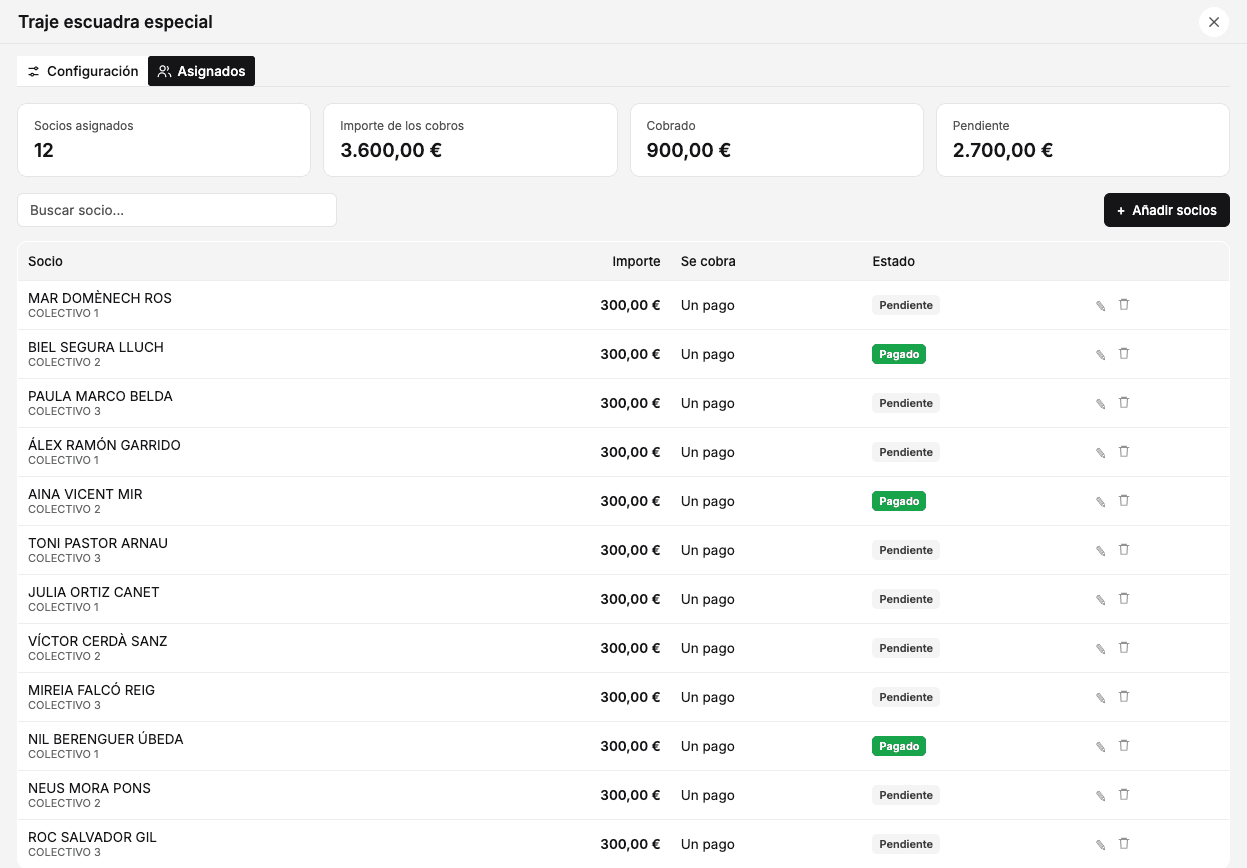Click the Importe column header
This screenshot has width=1247, height=868.
coord(636,261)
